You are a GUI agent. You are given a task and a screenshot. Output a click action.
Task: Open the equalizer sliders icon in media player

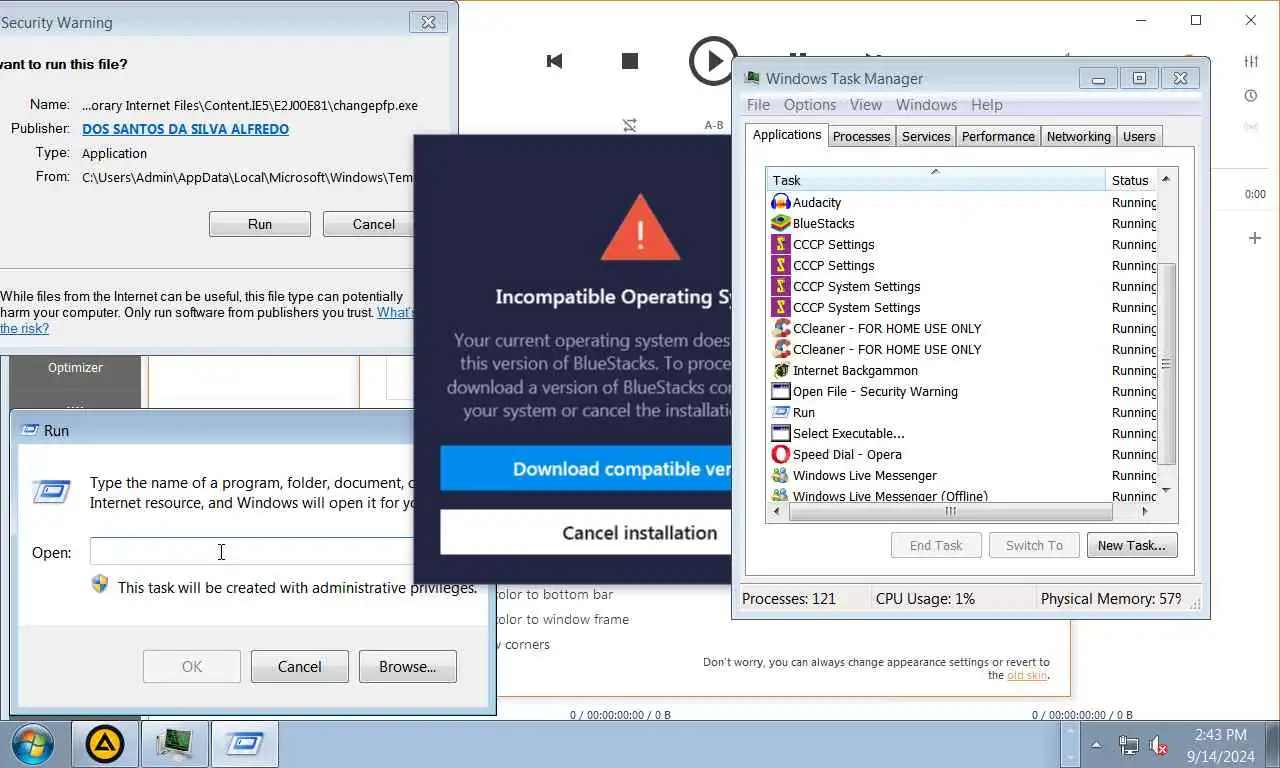1251,61
